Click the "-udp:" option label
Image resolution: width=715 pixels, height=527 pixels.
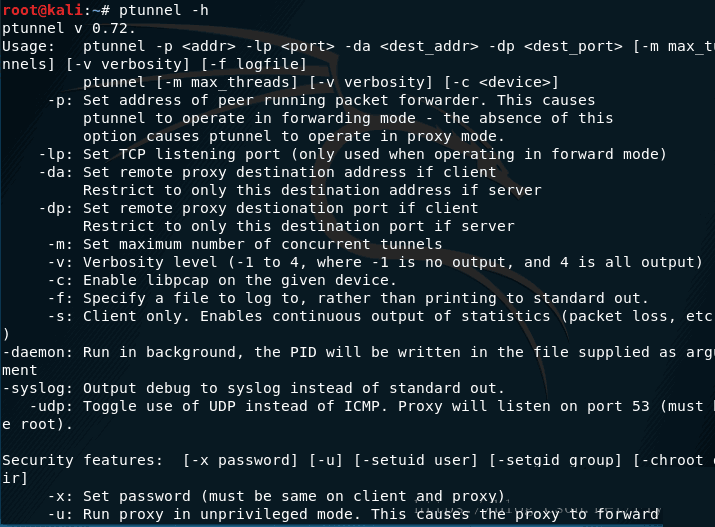(x=51, y=407)
